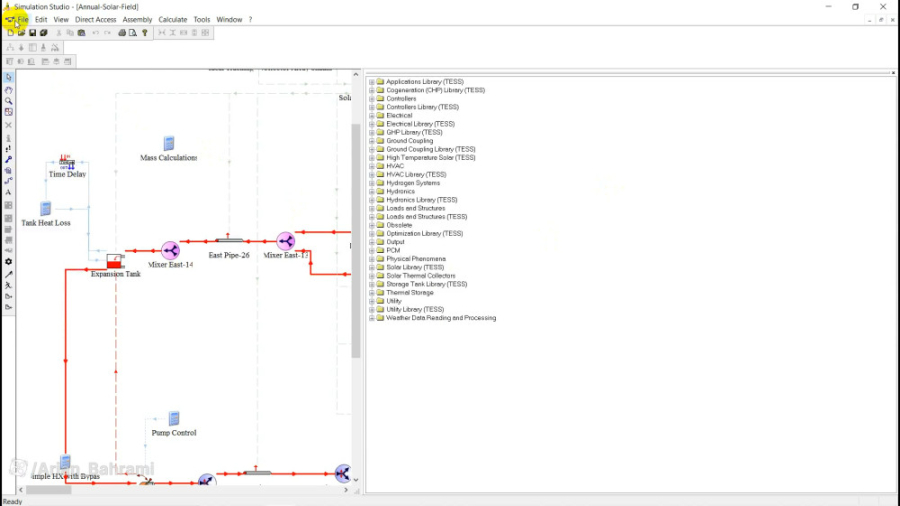This screenshot has height=506, width=900.
Task: Open the ? help menu
Action: click(x=250, y=20)
